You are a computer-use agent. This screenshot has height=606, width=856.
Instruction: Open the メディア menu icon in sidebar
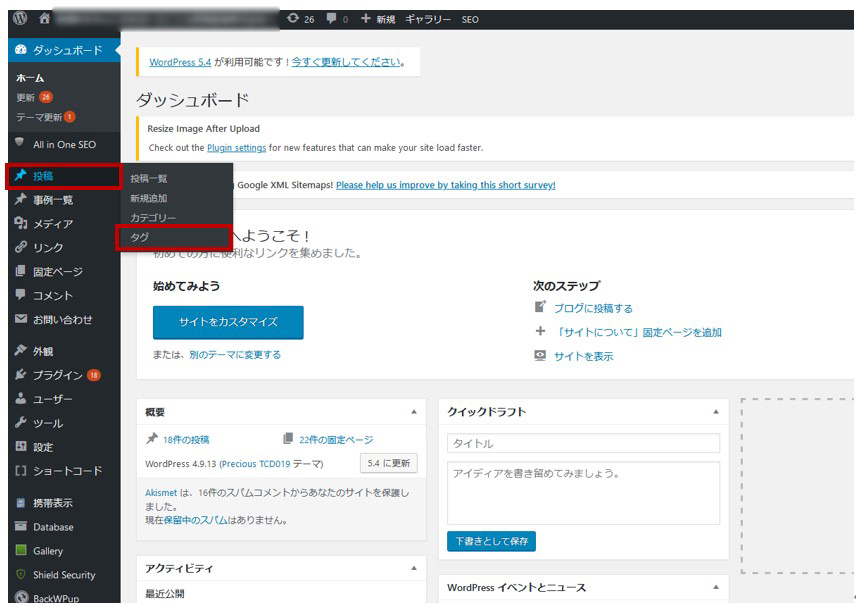point(21,224)
